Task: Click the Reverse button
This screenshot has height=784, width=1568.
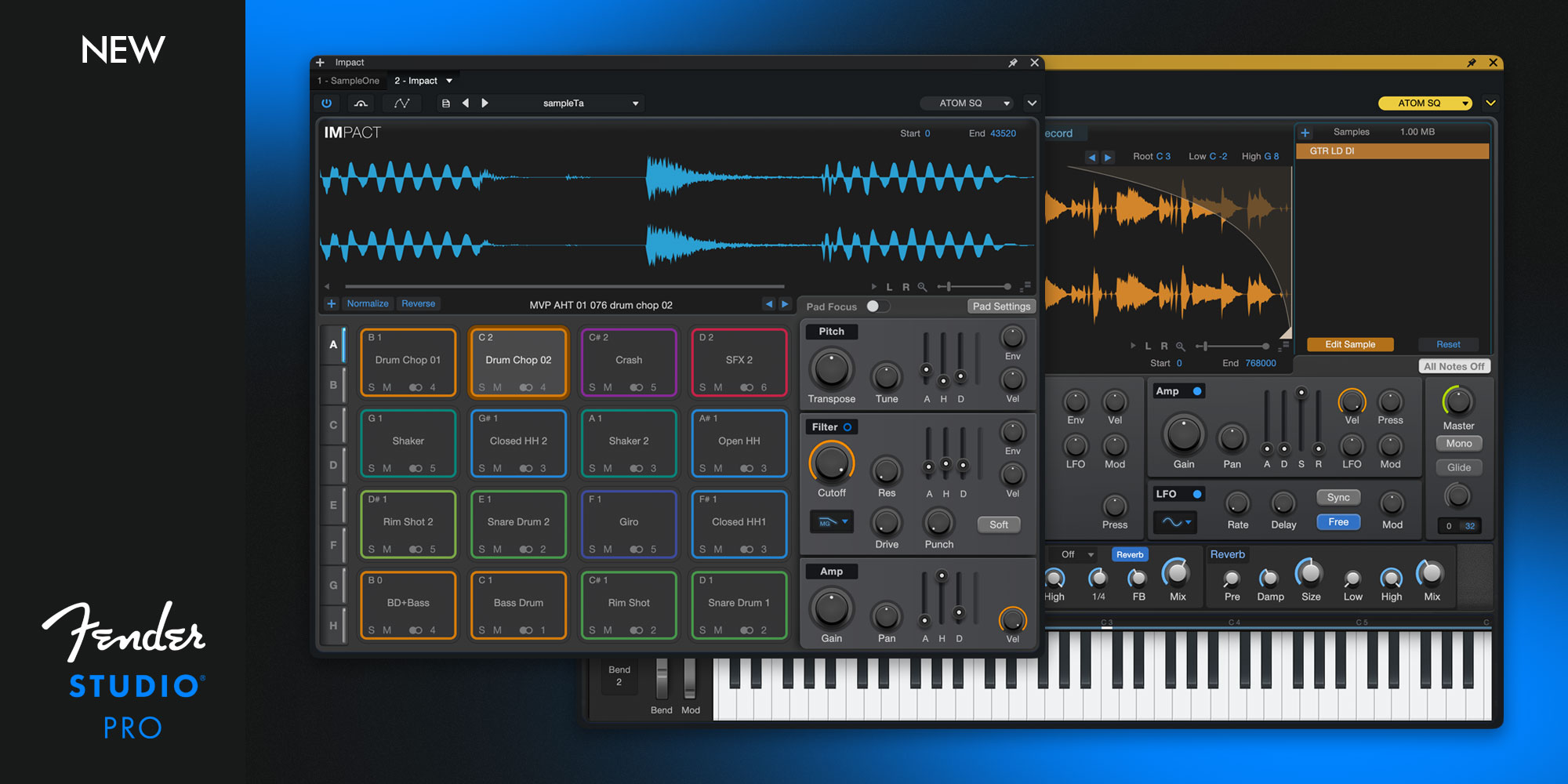Action: tap(418, 303)
